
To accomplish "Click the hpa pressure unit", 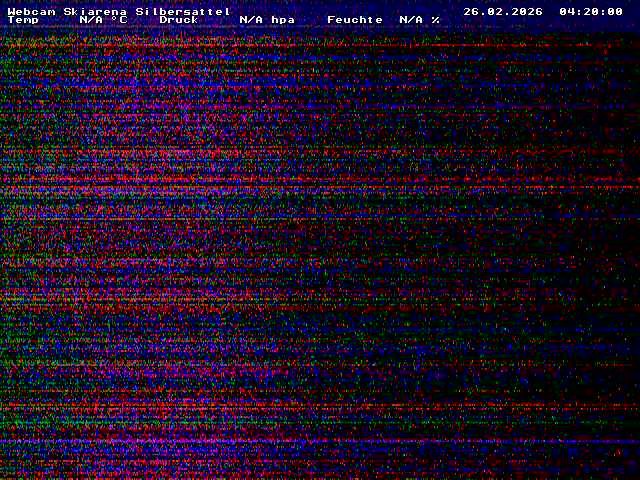I will point(283,20).
